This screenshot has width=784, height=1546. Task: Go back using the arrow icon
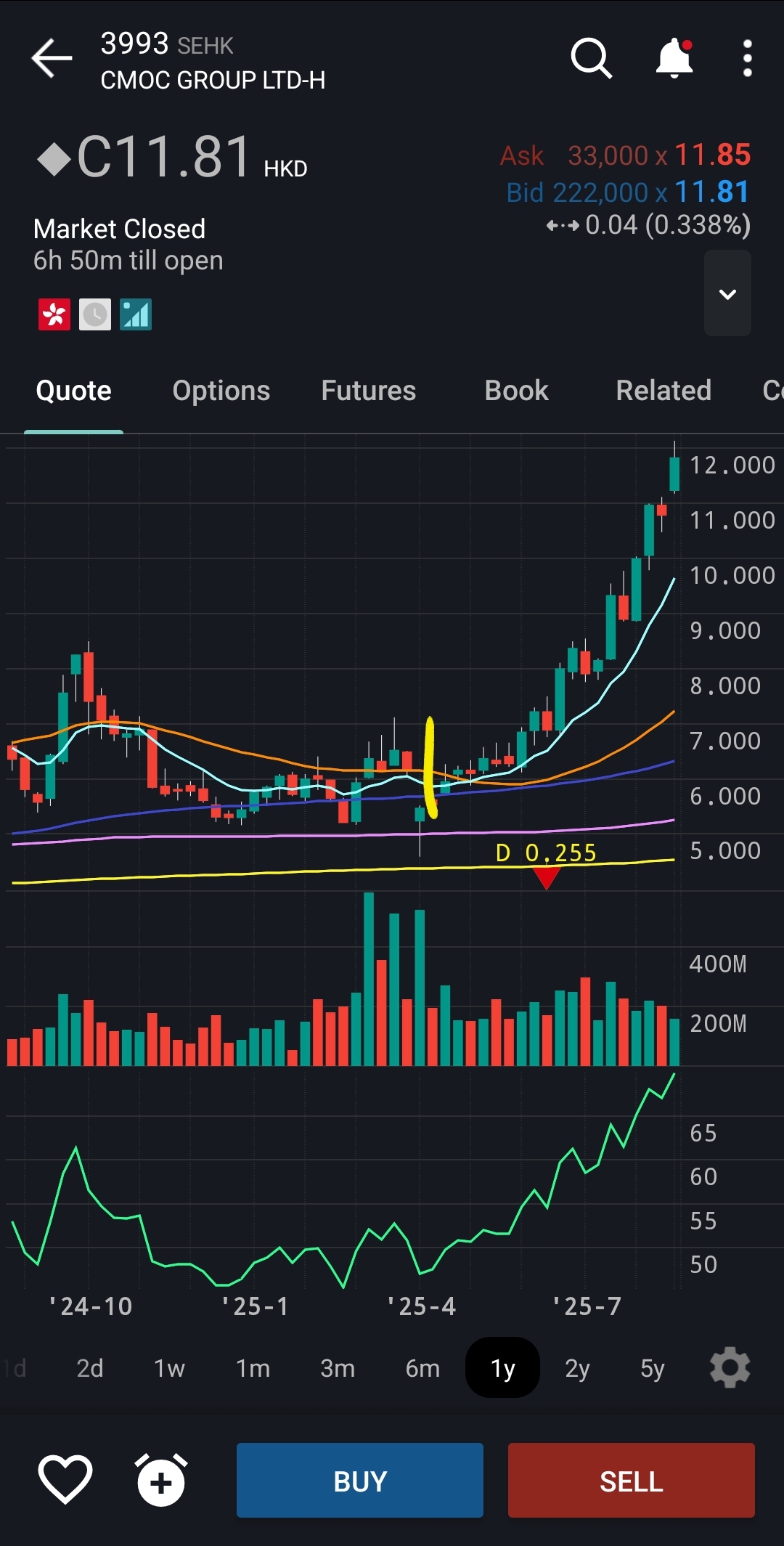52,58
